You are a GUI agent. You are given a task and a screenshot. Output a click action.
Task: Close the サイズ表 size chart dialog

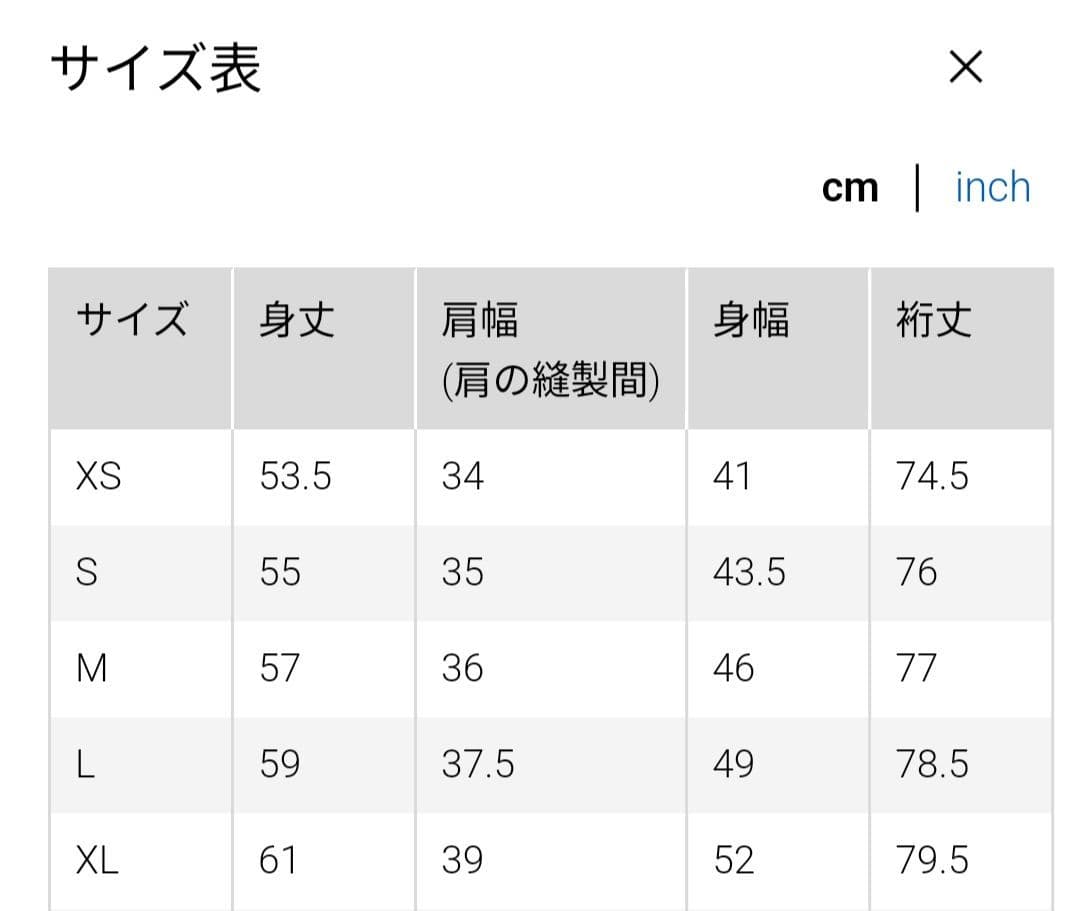(966, 67)
